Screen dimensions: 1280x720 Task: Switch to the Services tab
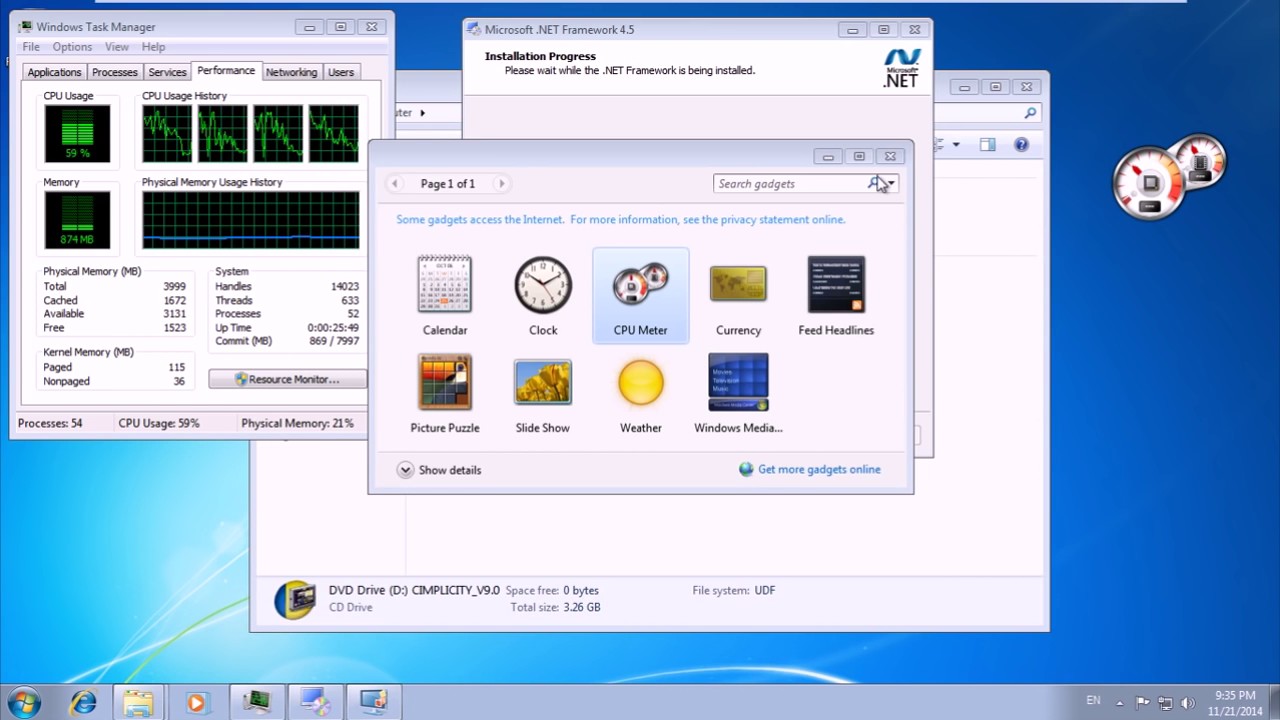pyautogui.click(x=167, y=72)
